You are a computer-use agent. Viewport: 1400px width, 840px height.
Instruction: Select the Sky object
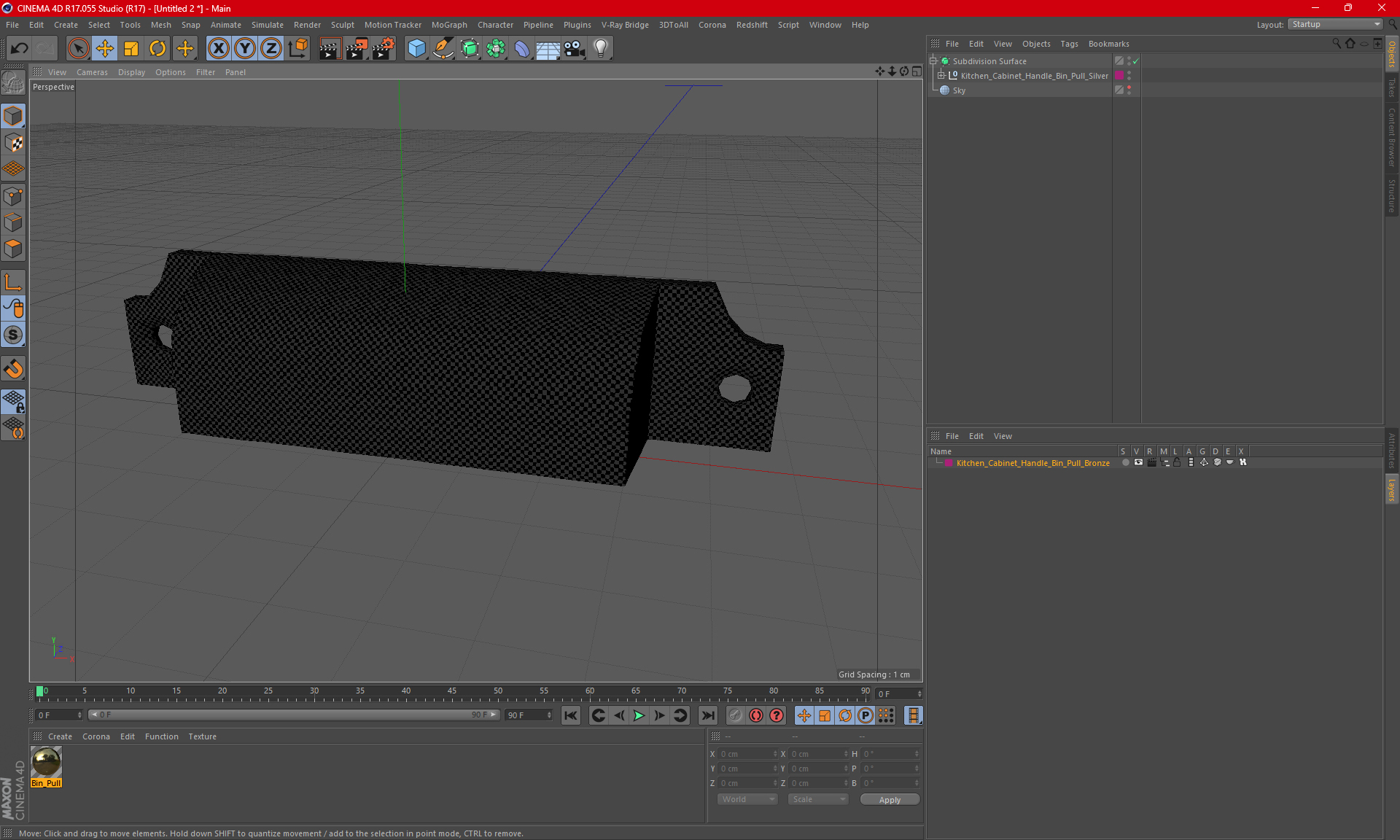click(959, 90)
